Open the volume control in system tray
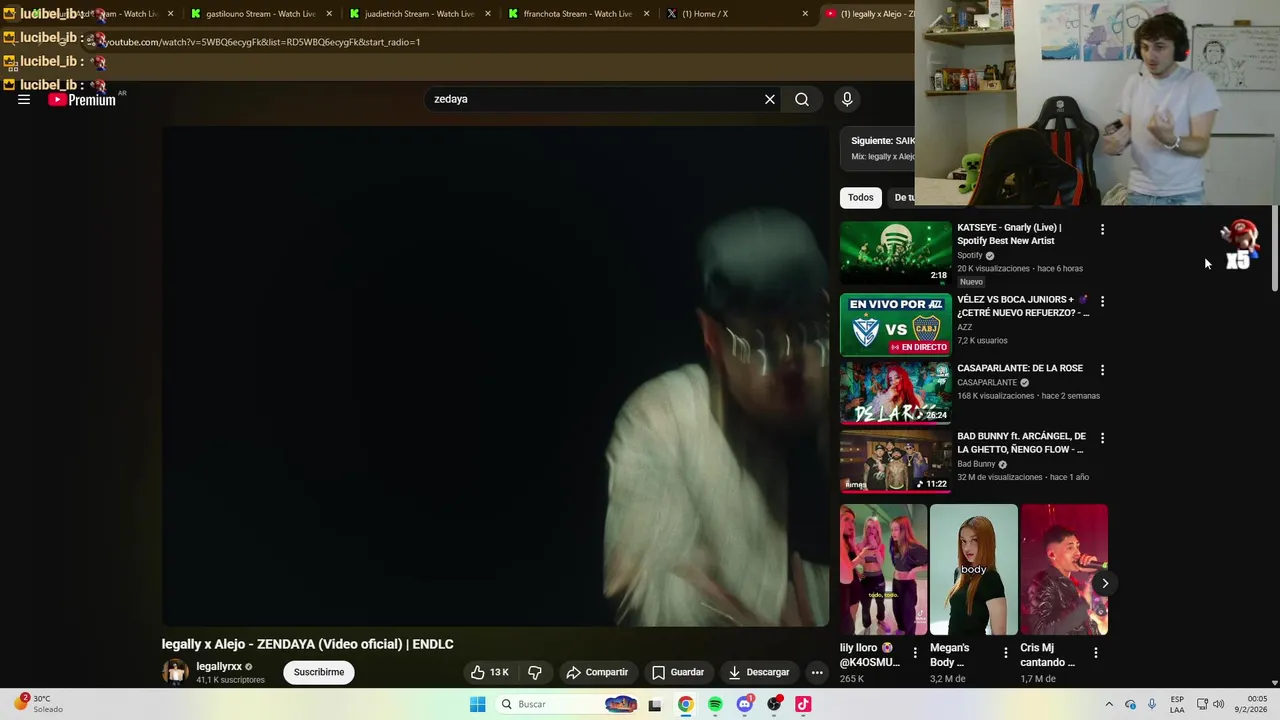 1218,704
